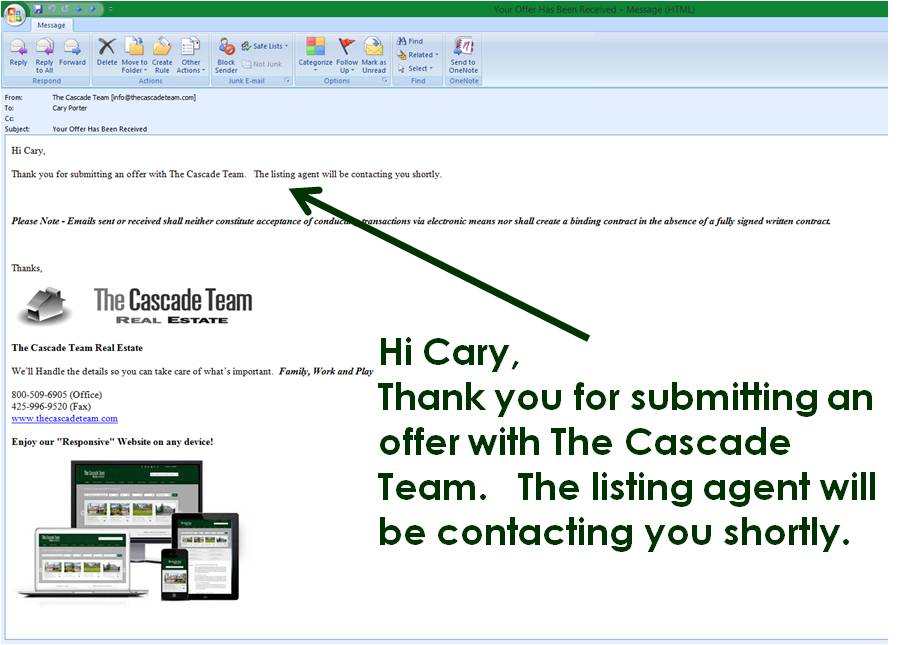Screen dimensions: 914x645
Task: Click the Save icon in quick access toolbar
Action: (x=37, y=9)
